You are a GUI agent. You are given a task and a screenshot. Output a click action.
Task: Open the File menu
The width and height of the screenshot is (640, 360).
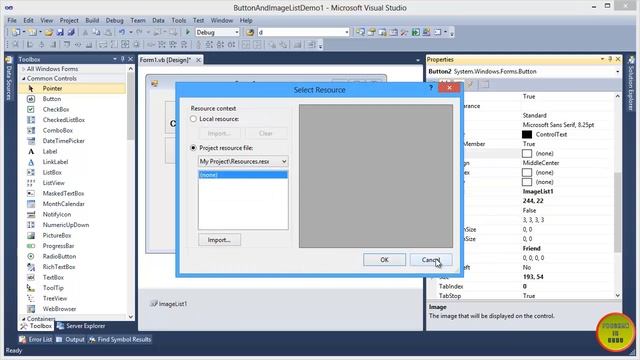[12, 20]
